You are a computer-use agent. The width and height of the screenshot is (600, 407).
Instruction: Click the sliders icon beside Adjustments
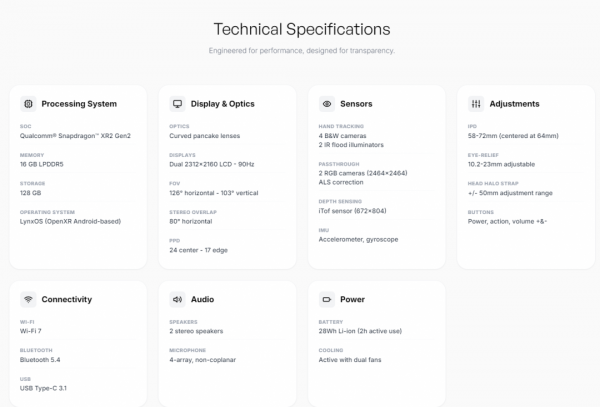[476, 103]
